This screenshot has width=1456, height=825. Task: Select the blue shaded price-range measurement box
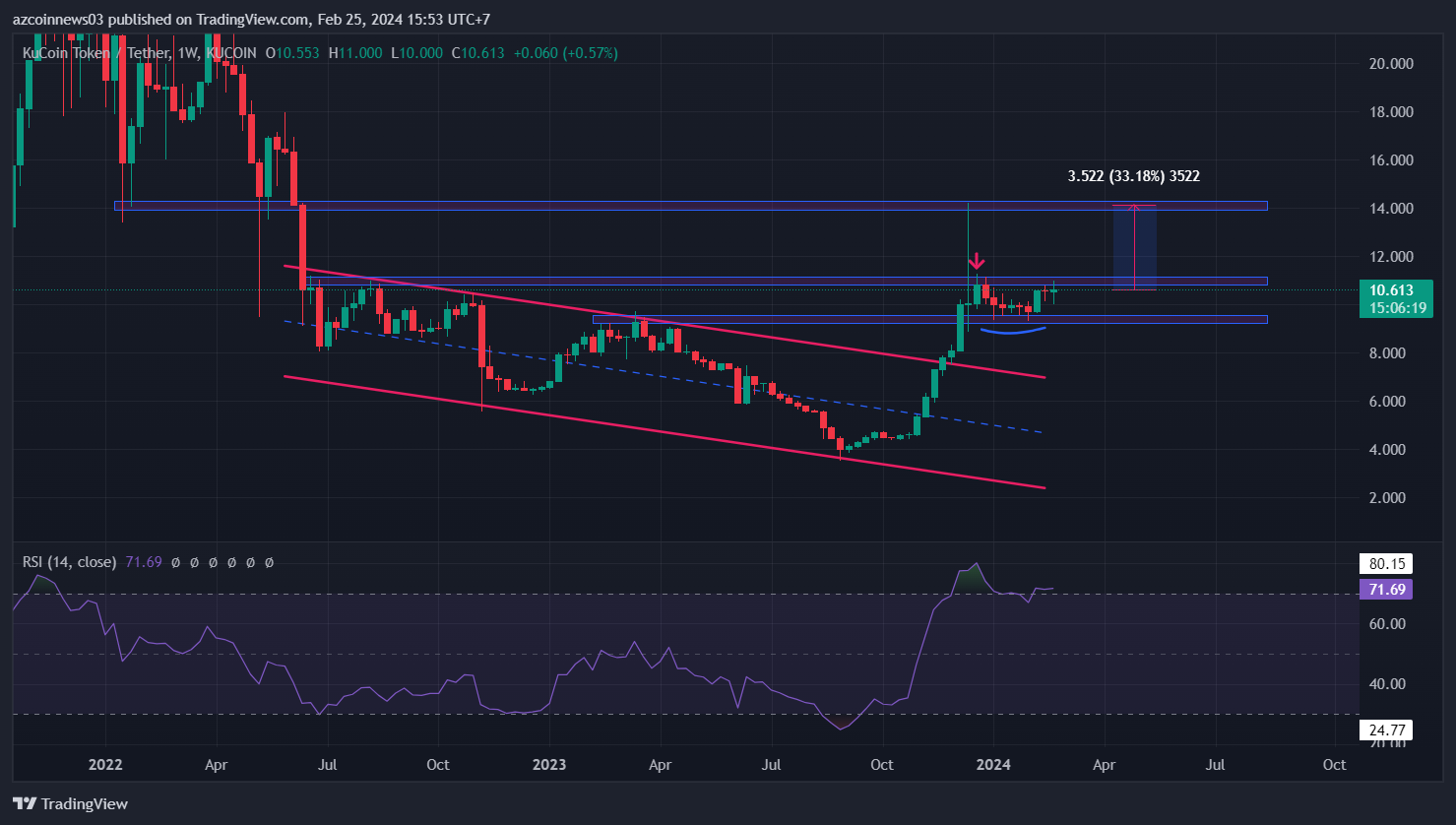click(x=1134, y=247)
